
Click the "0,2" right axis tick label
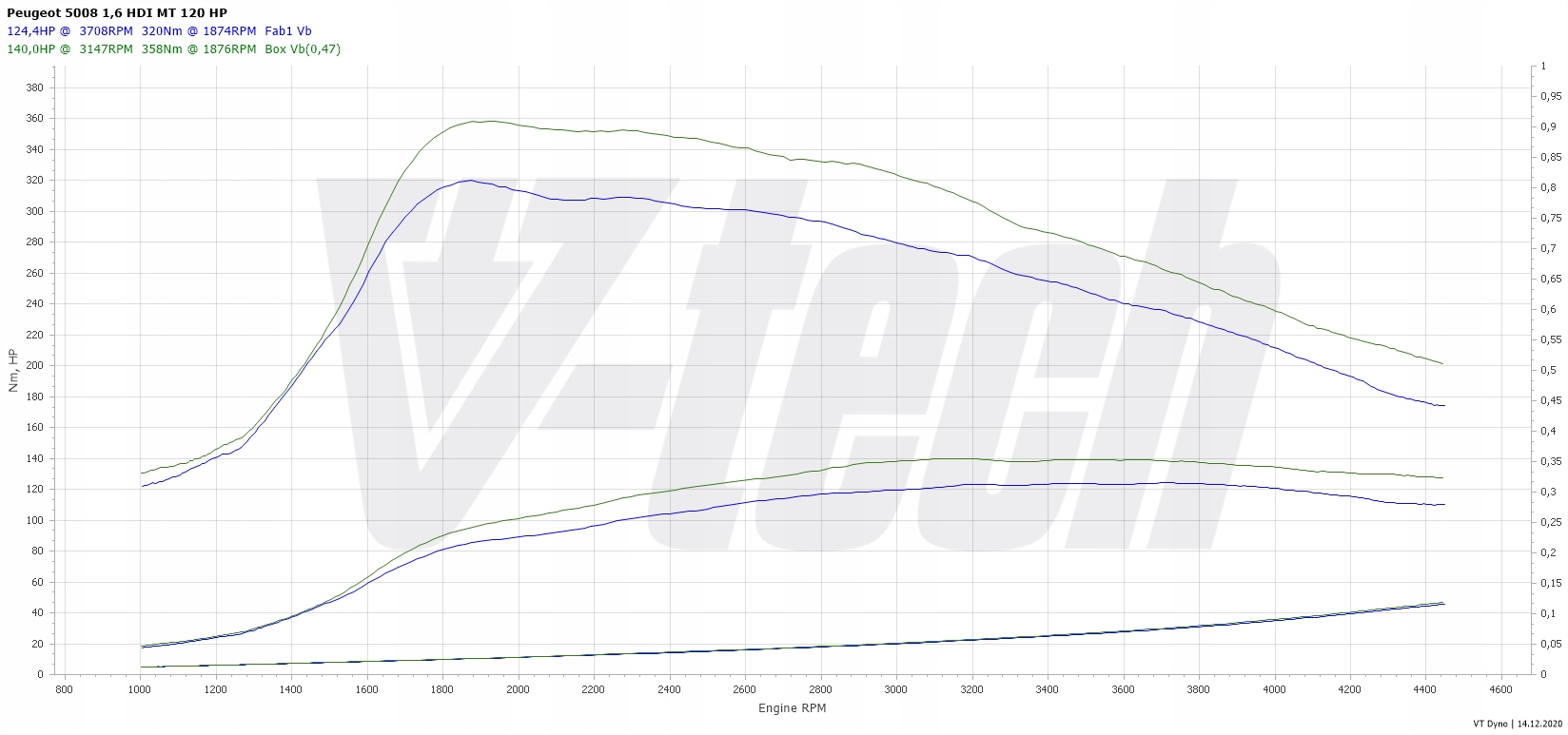(x=1548, y=553)
